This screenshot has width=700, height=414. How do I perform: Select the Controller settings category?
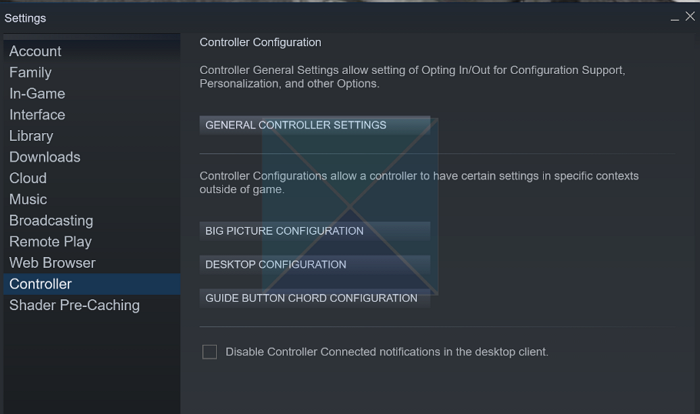[40, 284]
